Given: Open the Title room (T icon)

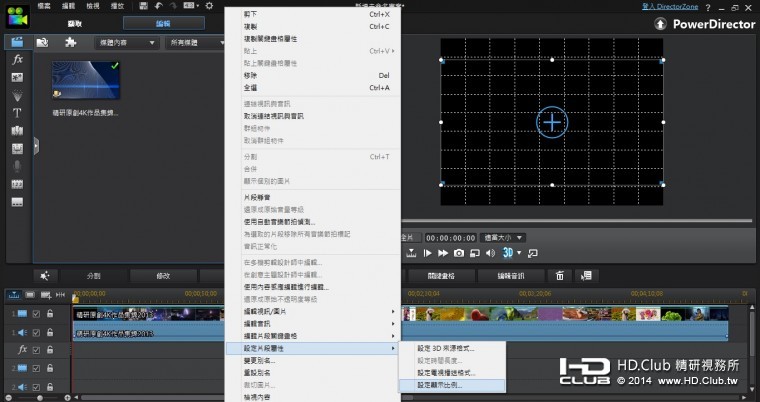Looking at the screenshot, I should click(17, 113).
